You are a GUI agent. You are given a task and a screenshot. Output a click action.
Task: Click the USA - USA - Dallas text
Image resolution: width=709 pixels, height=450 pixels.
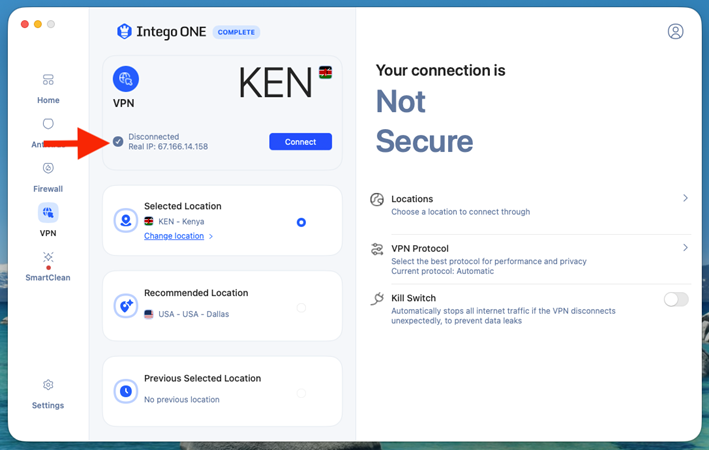click(x=194, y=314)
